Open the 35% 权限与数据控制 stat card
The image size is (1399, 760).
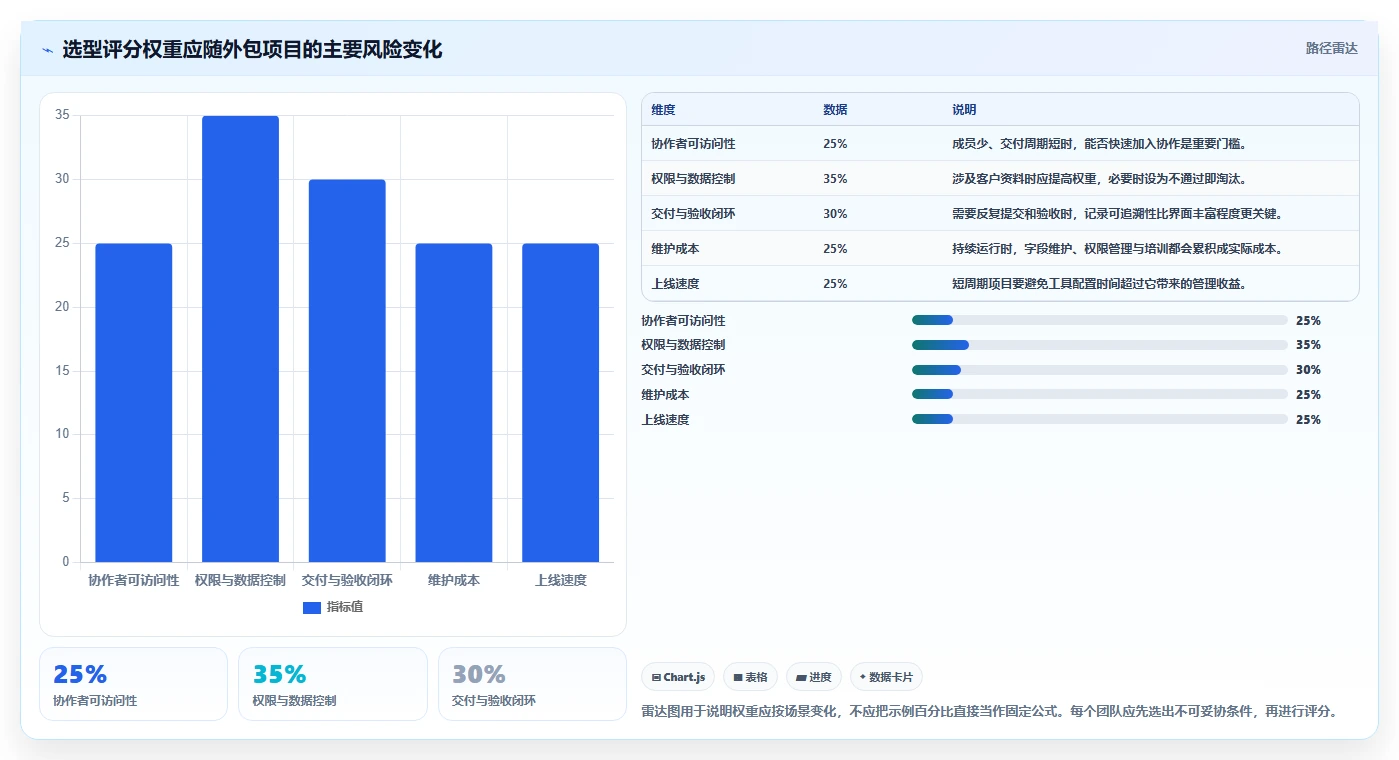point(332,684)
